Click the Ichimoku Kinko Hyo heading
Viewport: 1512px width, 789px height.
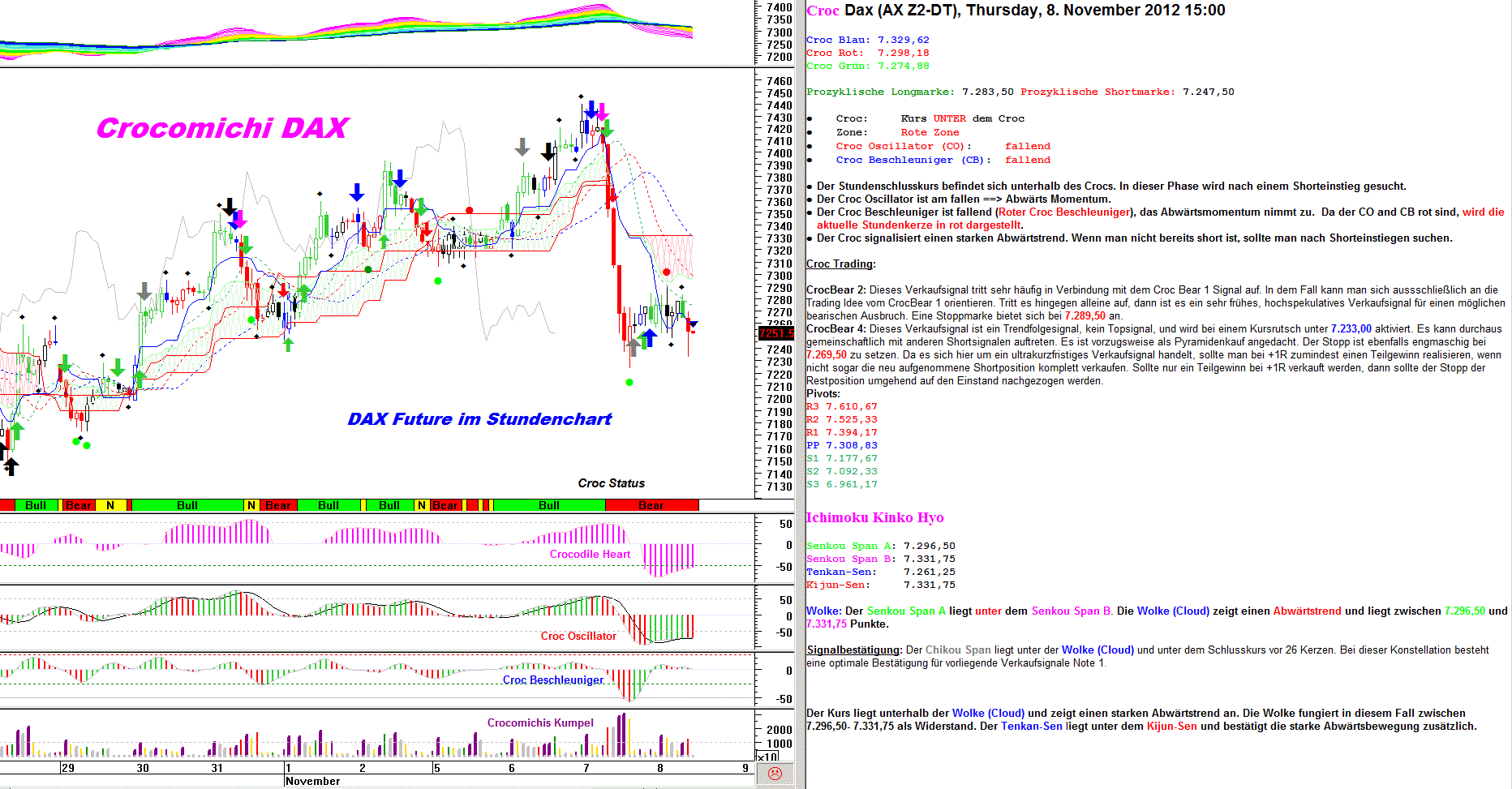(874, 517)
